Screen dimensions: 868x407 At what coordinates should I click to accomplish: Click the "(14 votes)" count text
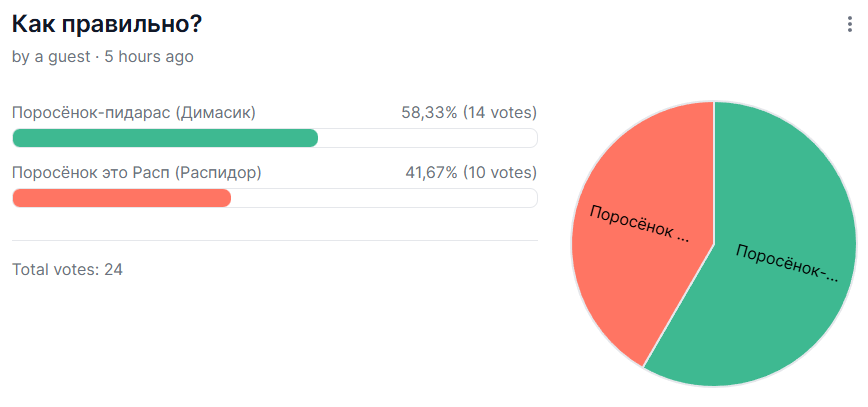click(500, 114)
